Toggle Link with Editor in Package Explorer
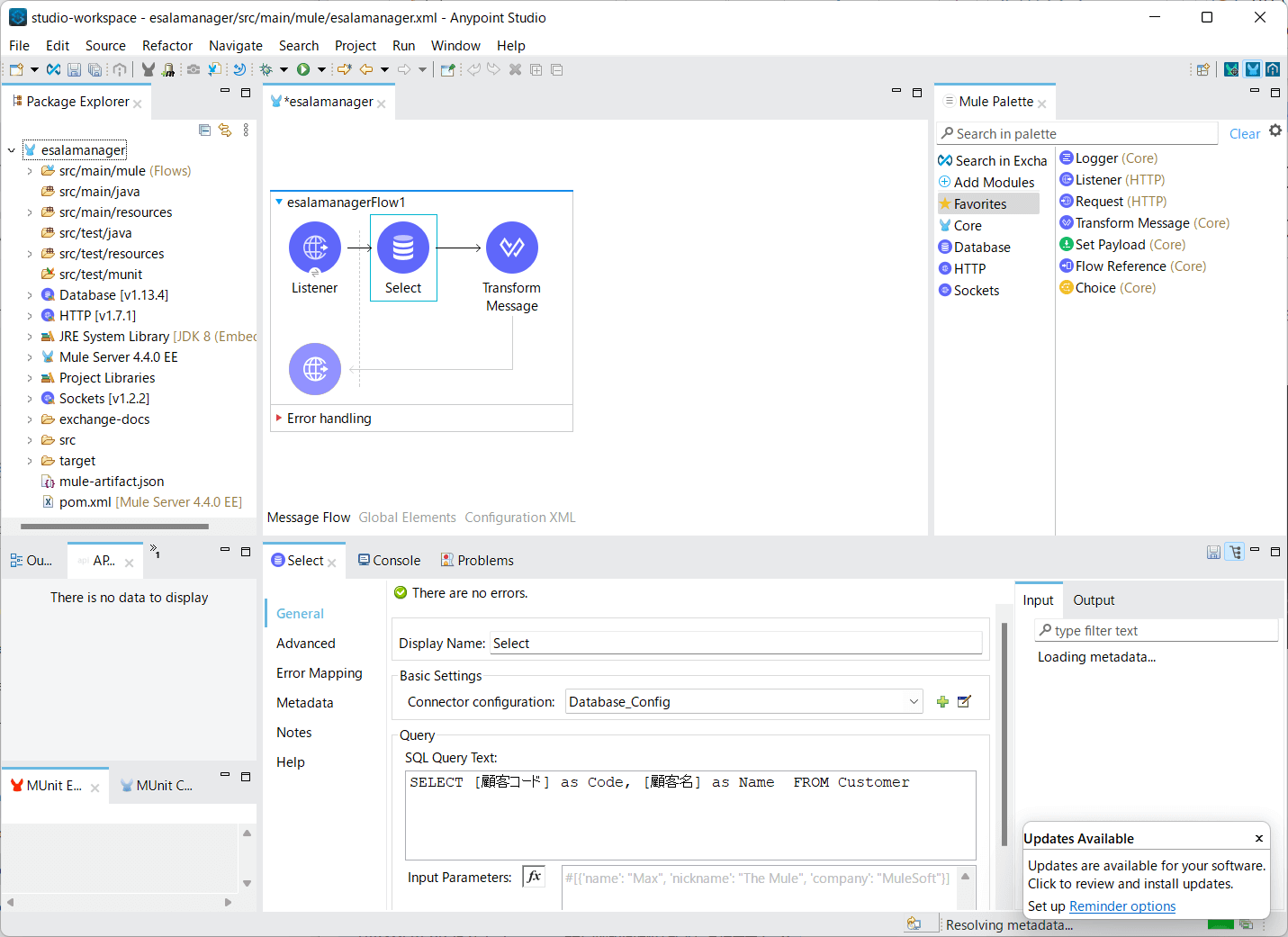Image resolution: width=1288 pixels, height=937 pixels. point(225,131)
